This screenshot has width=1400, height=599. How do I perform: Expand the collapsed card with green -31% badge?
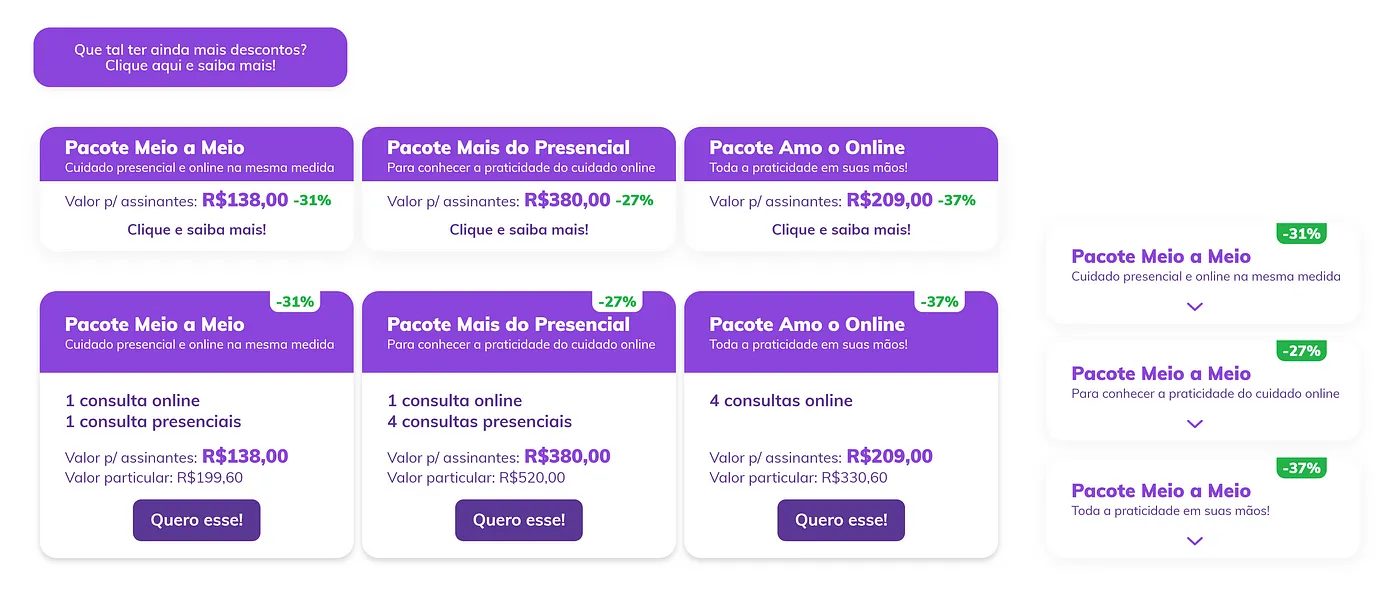tap(1194, 306)
